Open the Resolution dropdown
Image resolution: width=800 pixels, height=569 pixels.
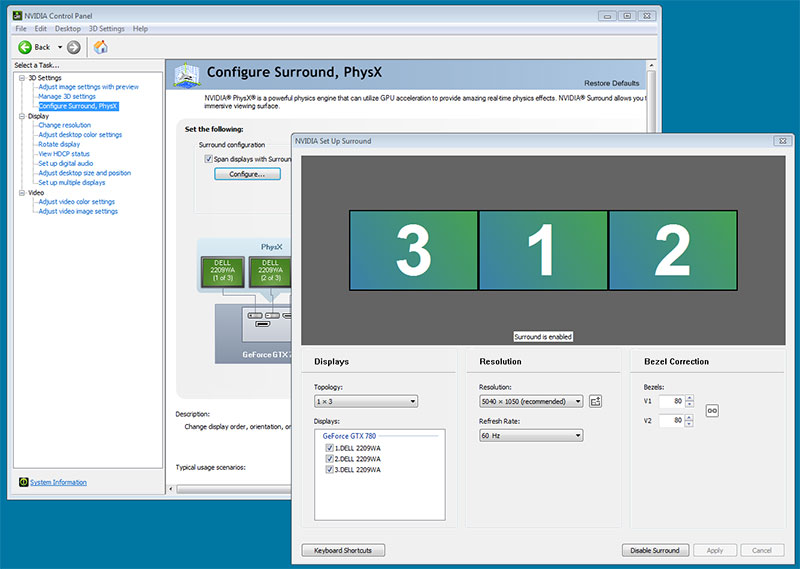[x=530, y=401]
